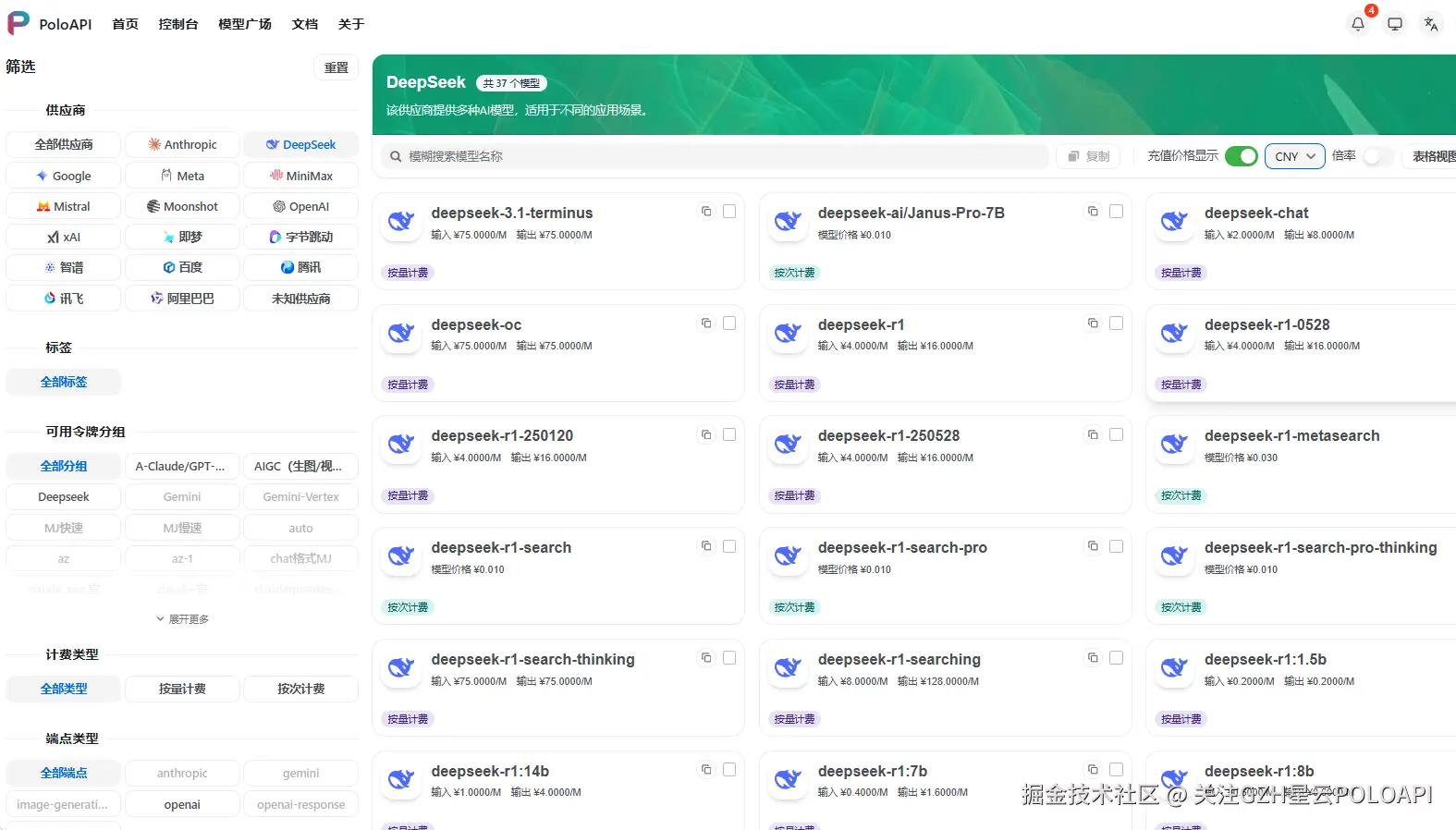This screenshot has width=1456, height=830.
Task: Filter by 腾讯 vendor
Action: (300, 267)
